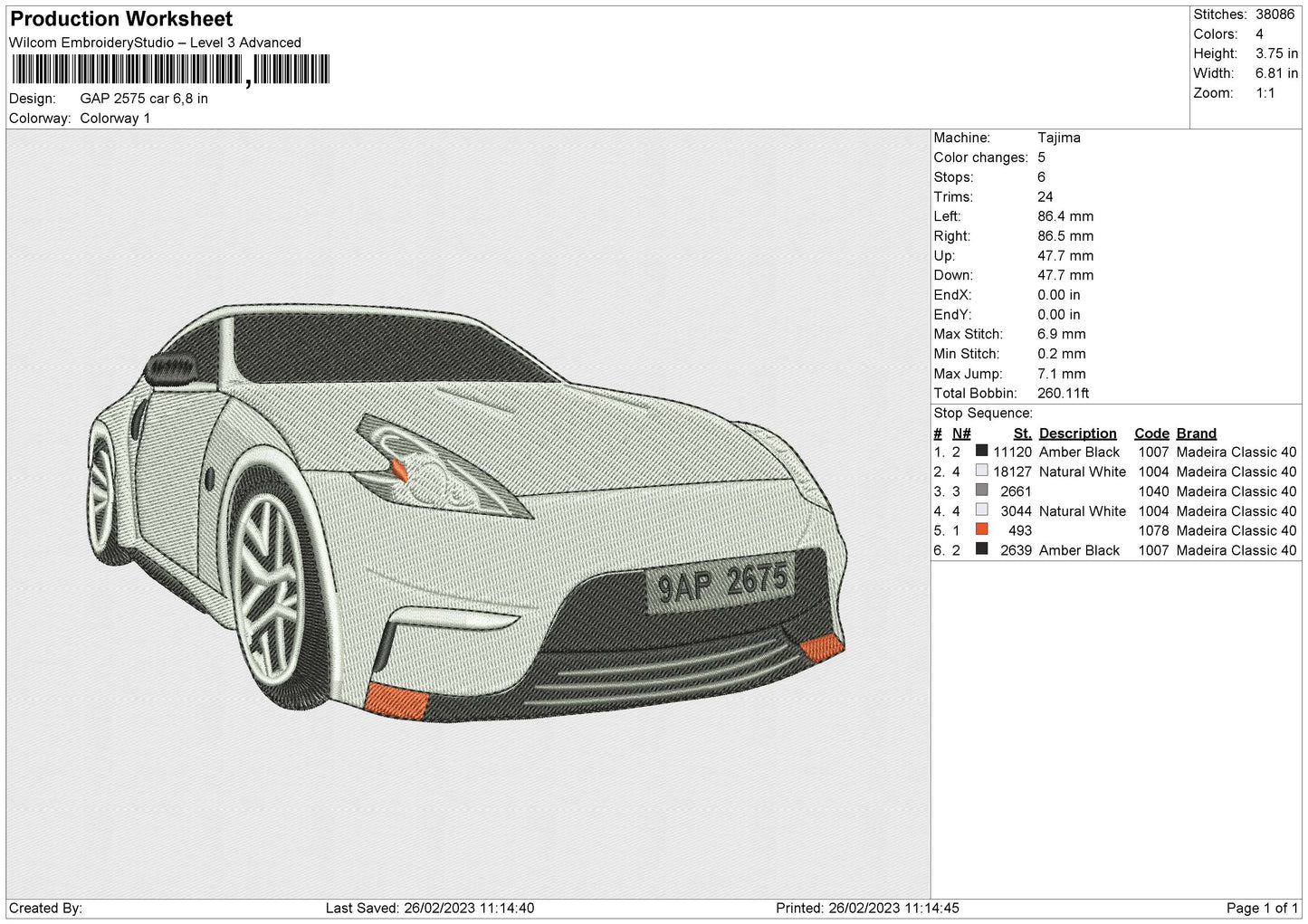The width and height of the screenshot is (1308, 924).
Task: Select the orange swatch in stop row 5
Action: click(981, 530)
